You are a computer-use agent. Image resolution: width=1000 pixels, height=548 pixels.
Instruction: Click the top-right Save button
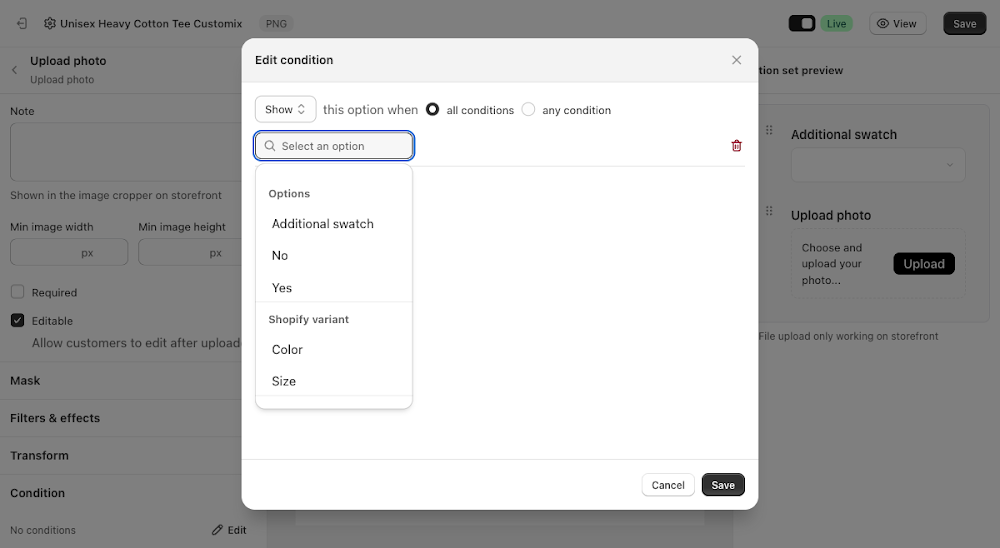(x=964, y=24)
